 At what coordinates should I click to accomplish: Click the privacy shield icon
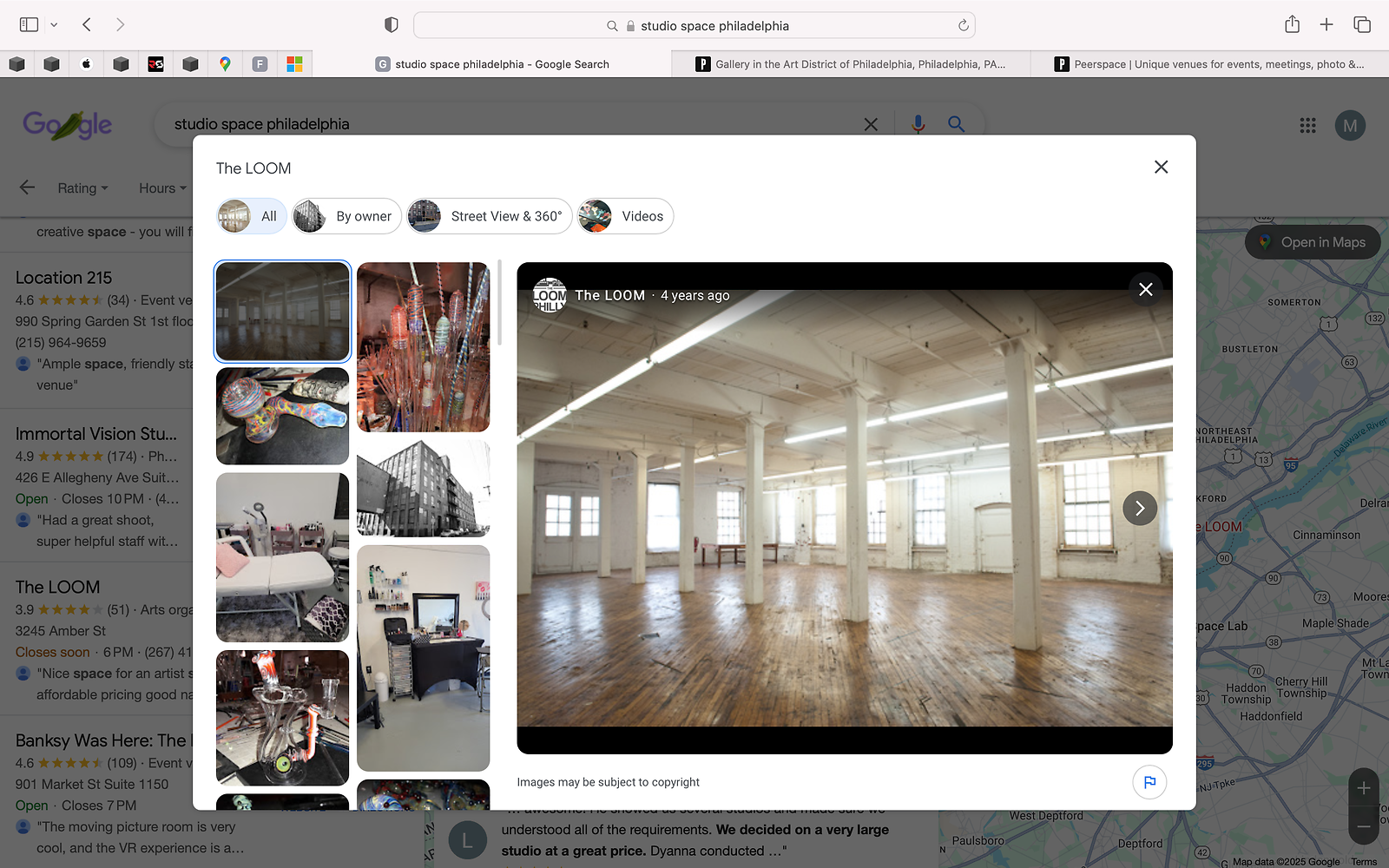click(392, 25)
